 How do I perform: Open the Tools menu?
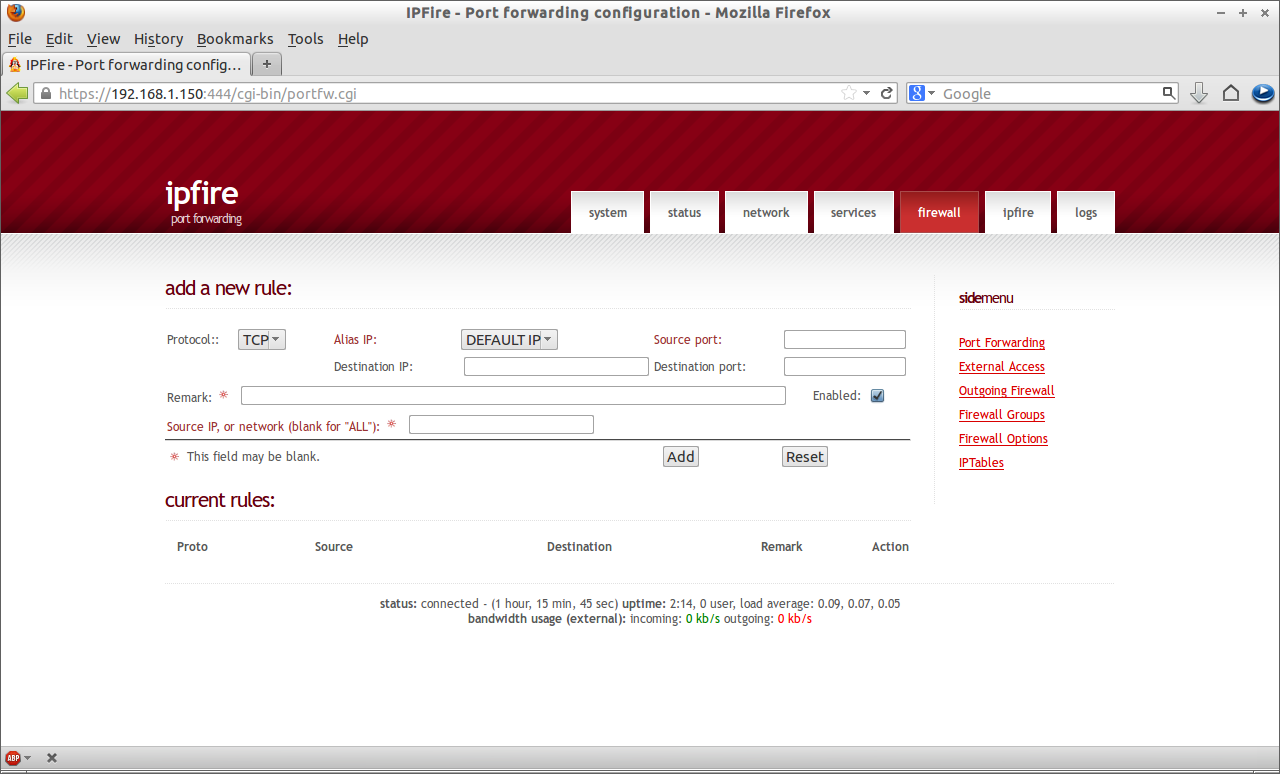pos(305,39)
